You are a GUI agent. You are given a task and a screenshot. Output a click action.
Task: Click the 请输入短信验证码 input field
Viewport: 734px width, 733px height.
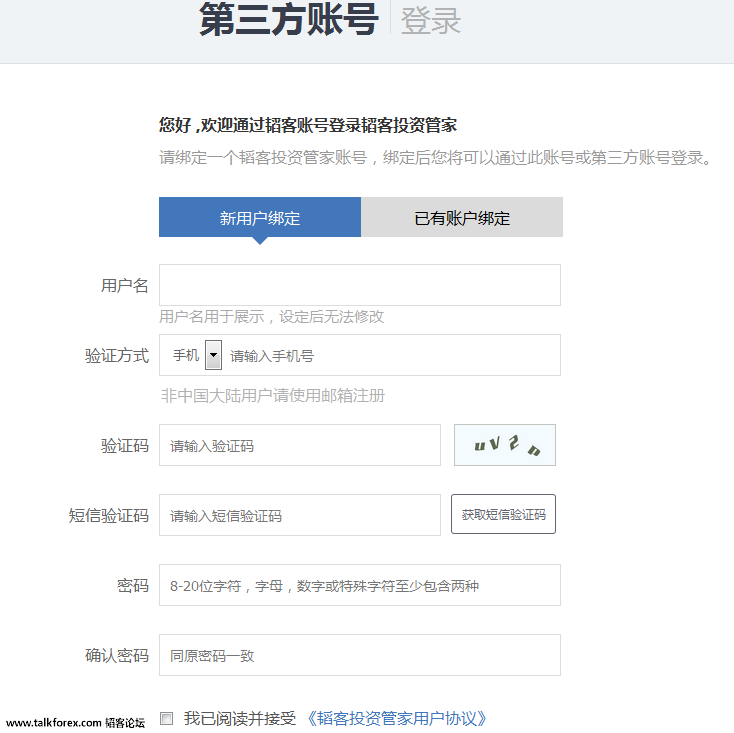point(300,515)
